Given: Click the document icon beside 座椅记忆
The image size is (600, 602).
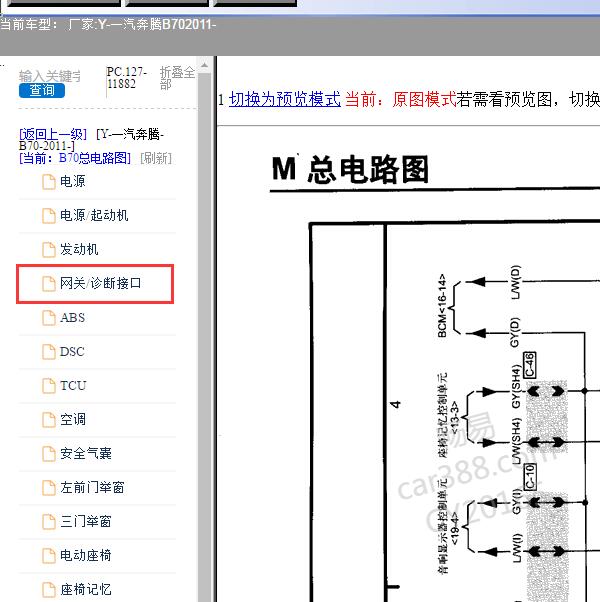Looking at the screenshot, I should coord(49,590).
